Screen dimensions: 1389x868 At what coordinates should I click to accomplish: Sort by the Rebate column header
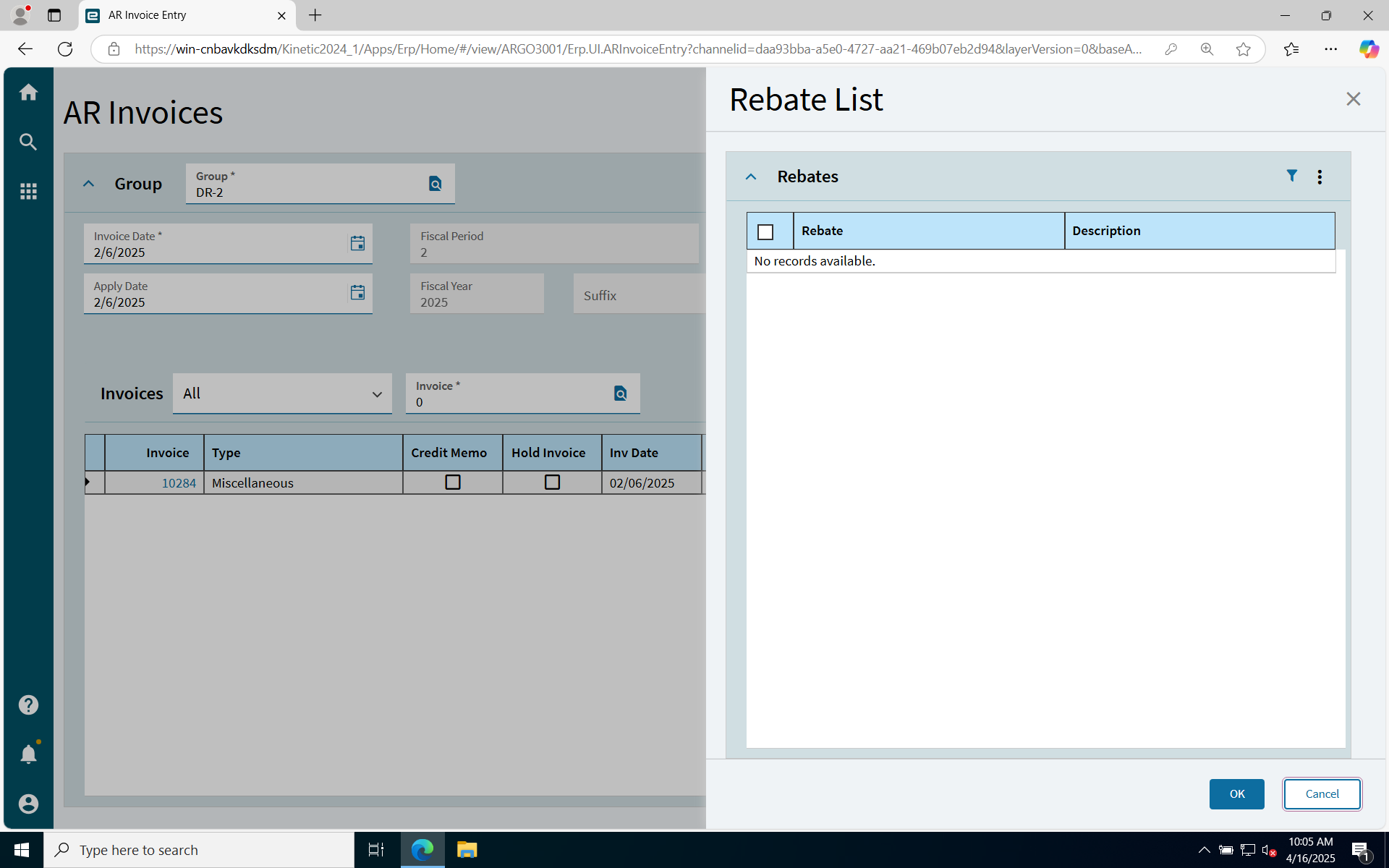coord(929,231)
